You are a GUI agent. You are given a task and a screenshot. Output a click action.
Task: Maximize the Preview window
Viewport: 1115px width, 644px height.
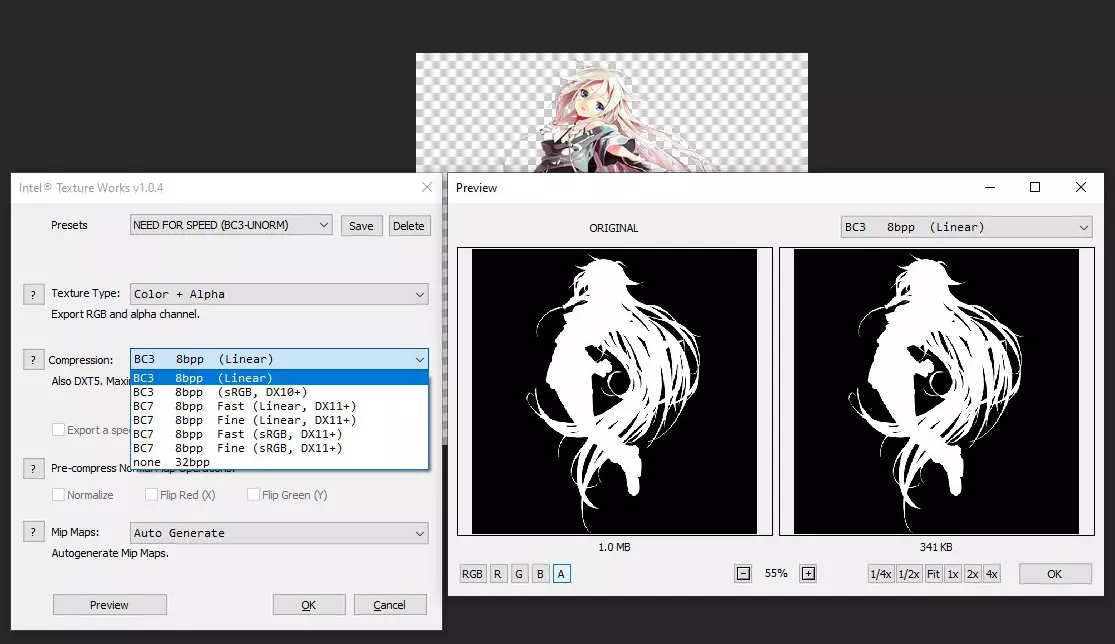(1035, 187)
